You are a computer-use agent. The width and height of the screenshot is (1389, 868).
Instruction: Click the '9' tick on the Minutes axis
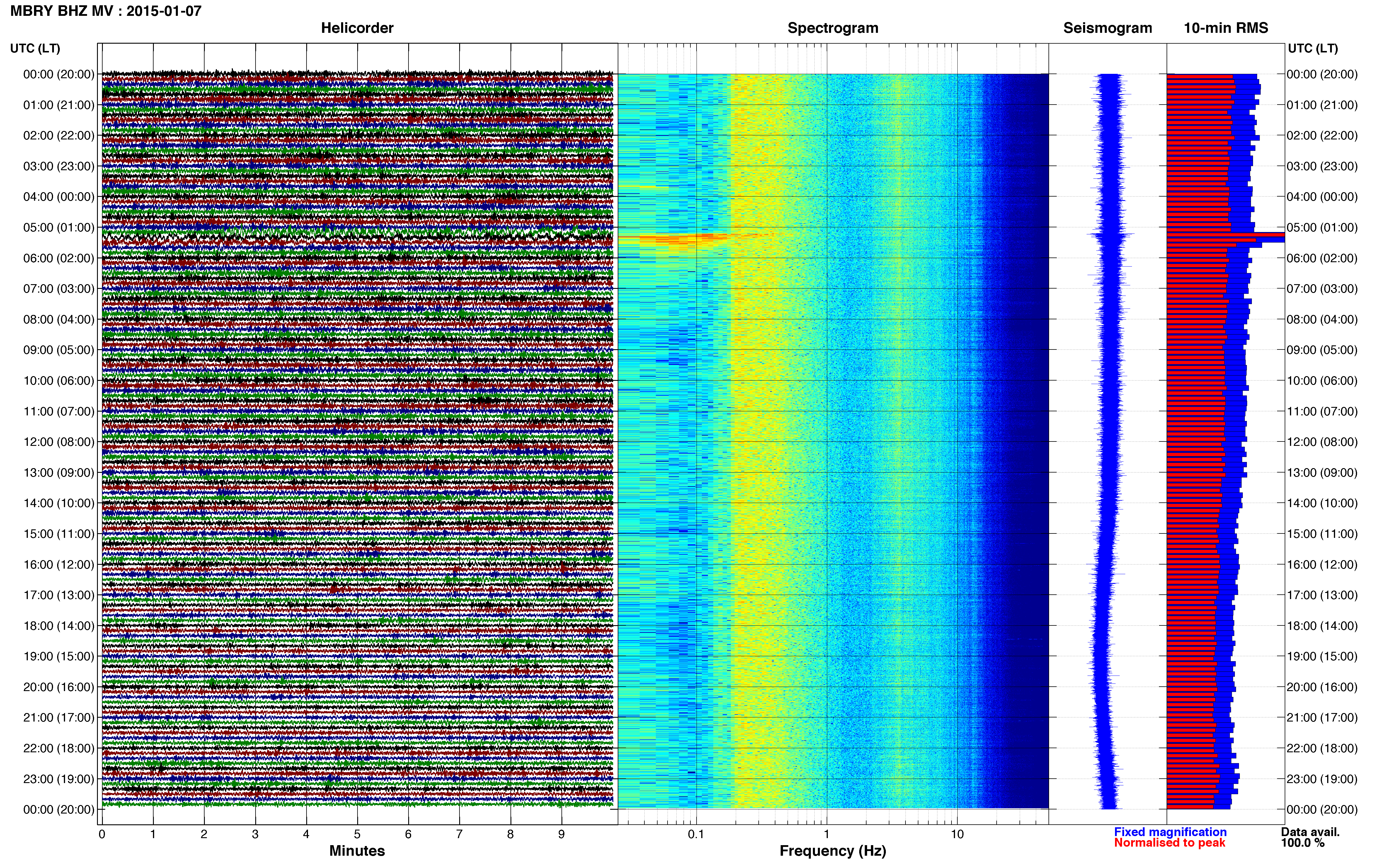tap(561, 835)
